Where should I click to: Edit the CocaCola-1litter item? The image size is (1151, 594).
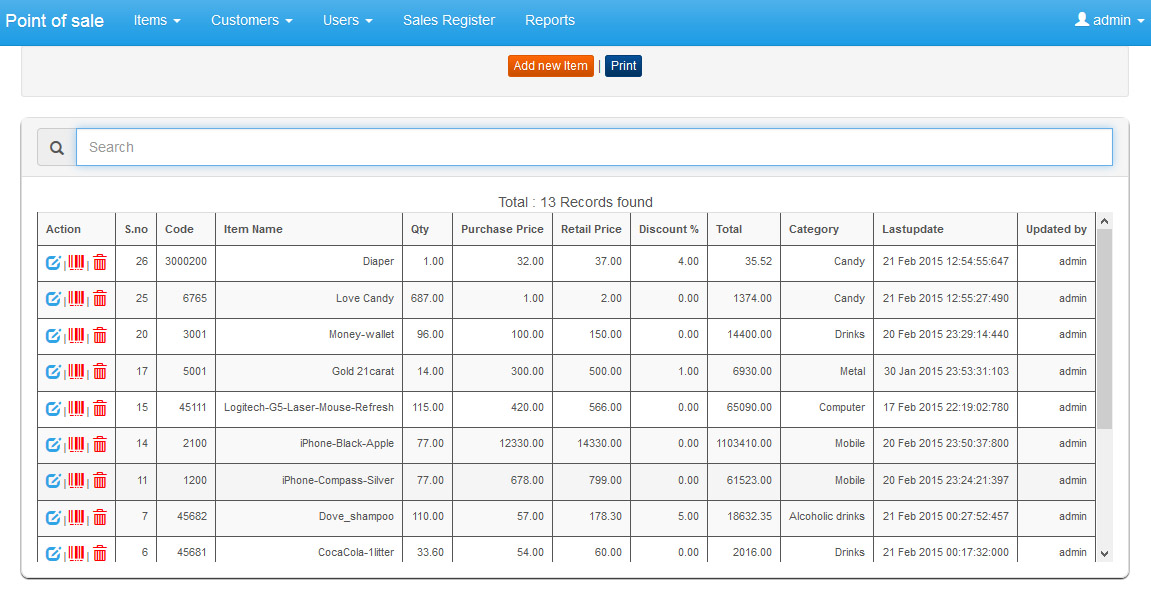53,553
